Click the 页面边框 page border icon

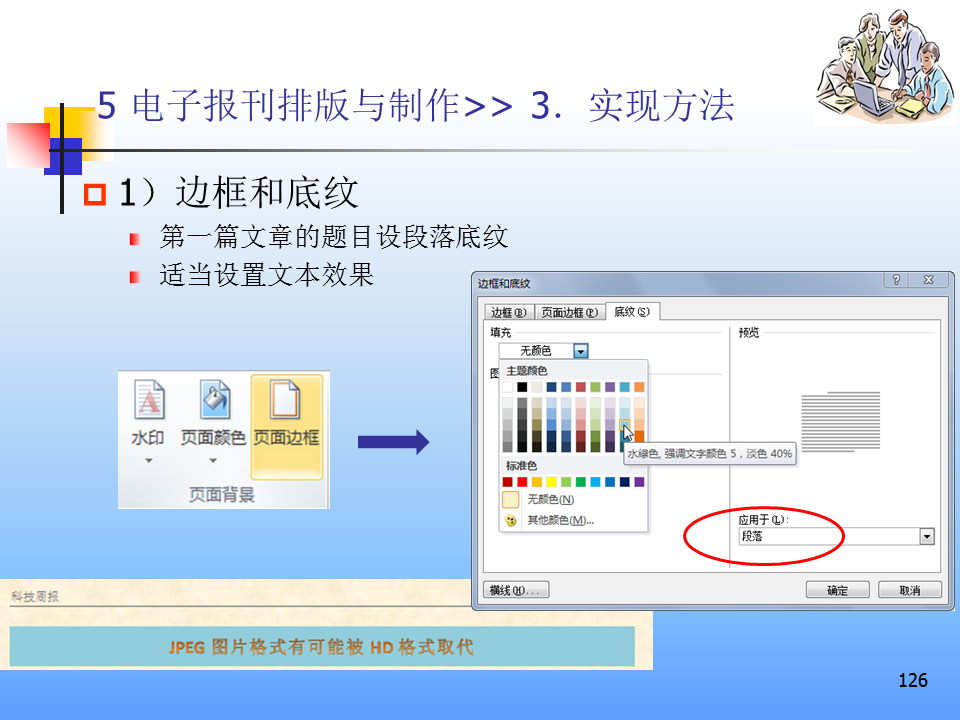tap(285, 400)
